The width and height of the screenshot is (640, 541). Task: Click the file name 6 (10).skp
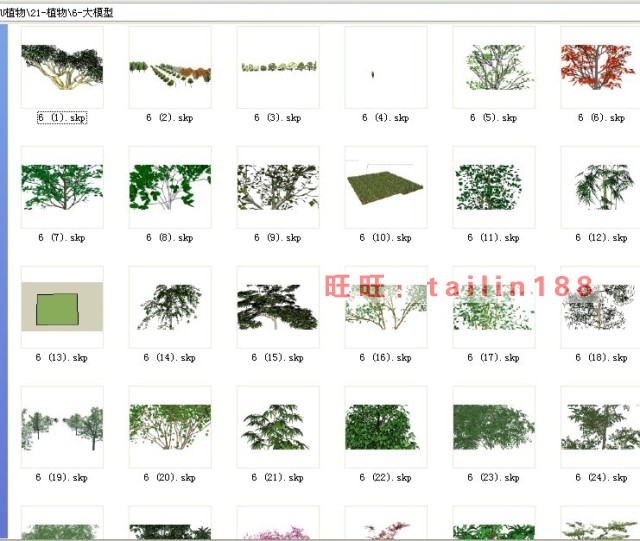(x=386, y=238)
